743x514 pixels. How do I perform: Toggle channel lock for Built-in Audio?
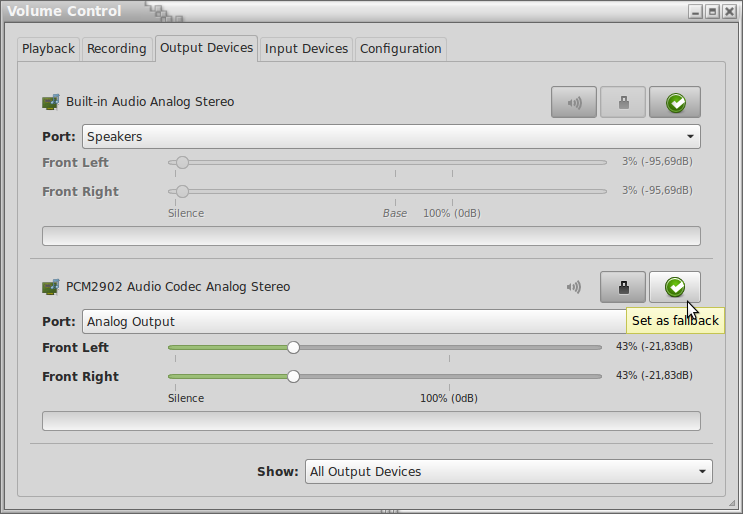(623, 102)
